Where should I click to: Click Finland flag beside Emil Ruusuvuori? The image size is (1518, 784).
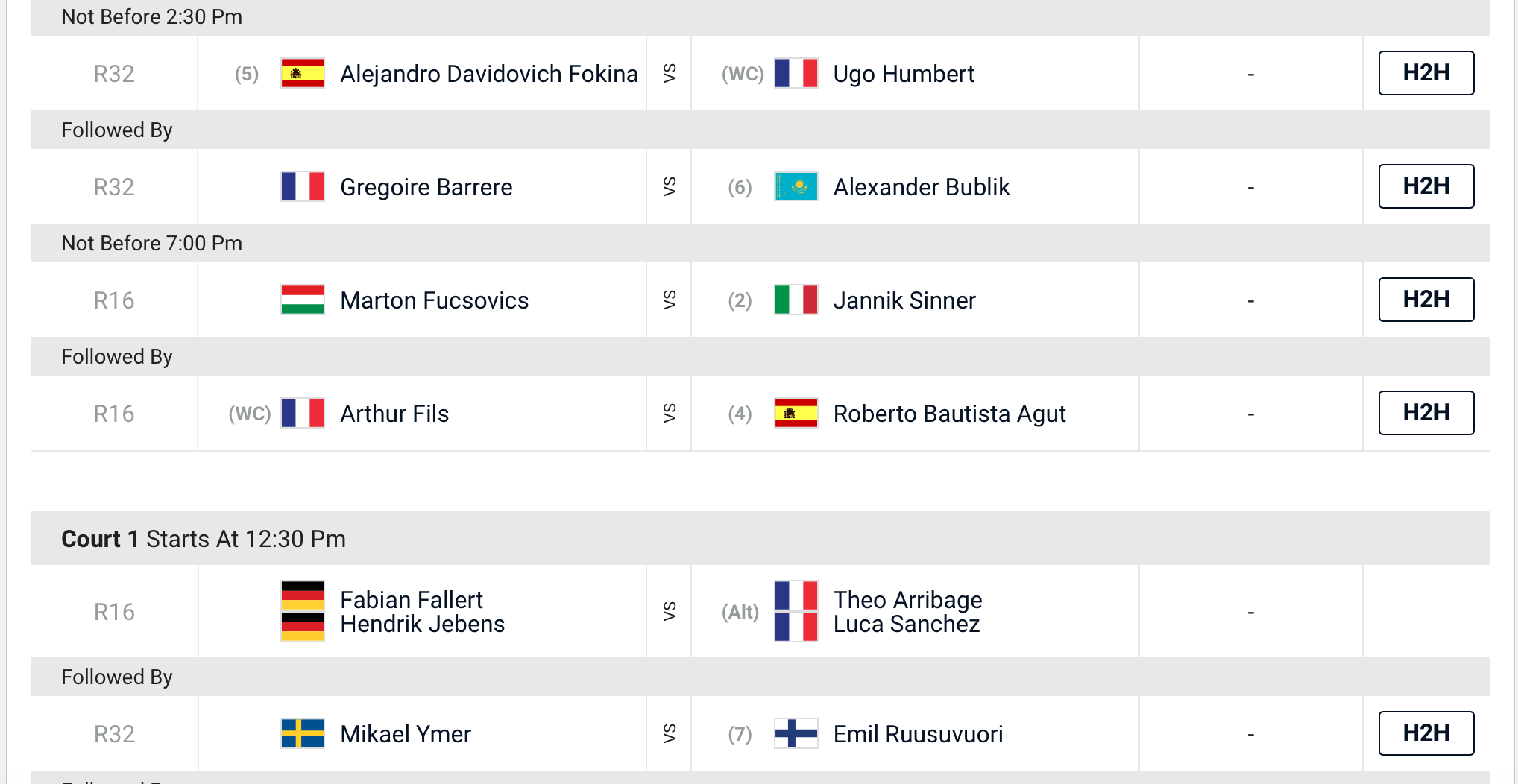(x=796, y=734)
